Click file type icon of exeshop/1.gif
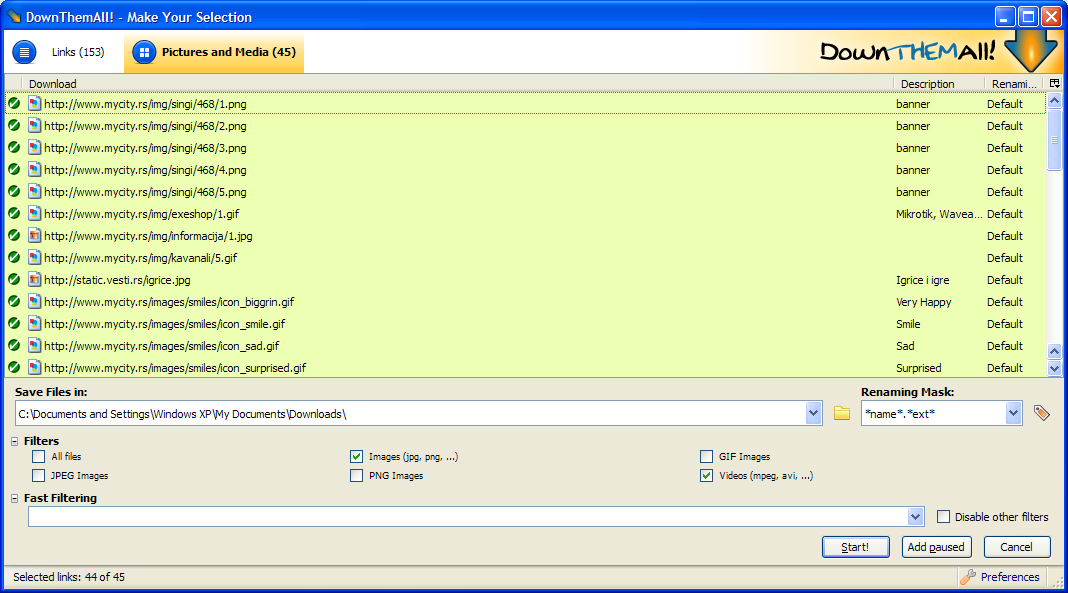1068x593 pixels. point(35,213)
